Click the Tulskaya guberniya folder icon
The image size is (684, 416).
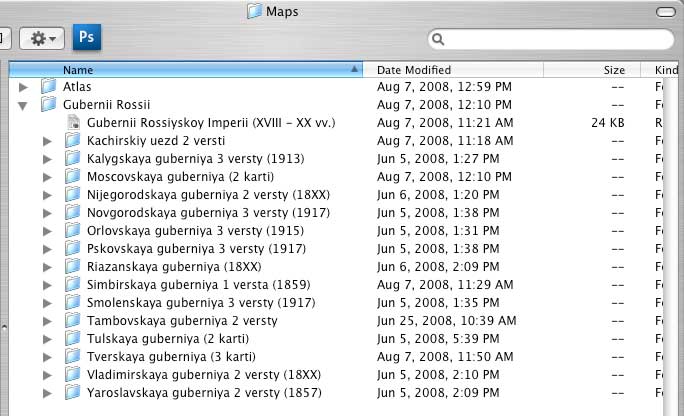click(x=72, y=339)
